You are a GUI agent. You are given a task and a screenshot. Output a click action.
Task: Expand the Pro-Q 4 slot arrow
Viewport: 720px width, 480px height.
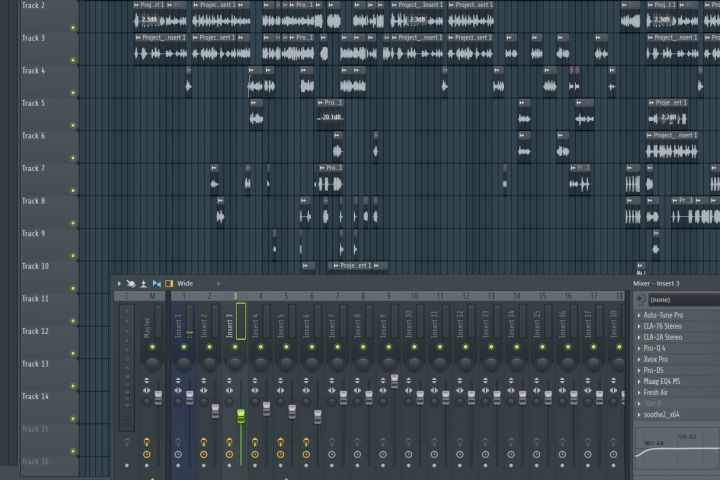(x=639, y=348)
